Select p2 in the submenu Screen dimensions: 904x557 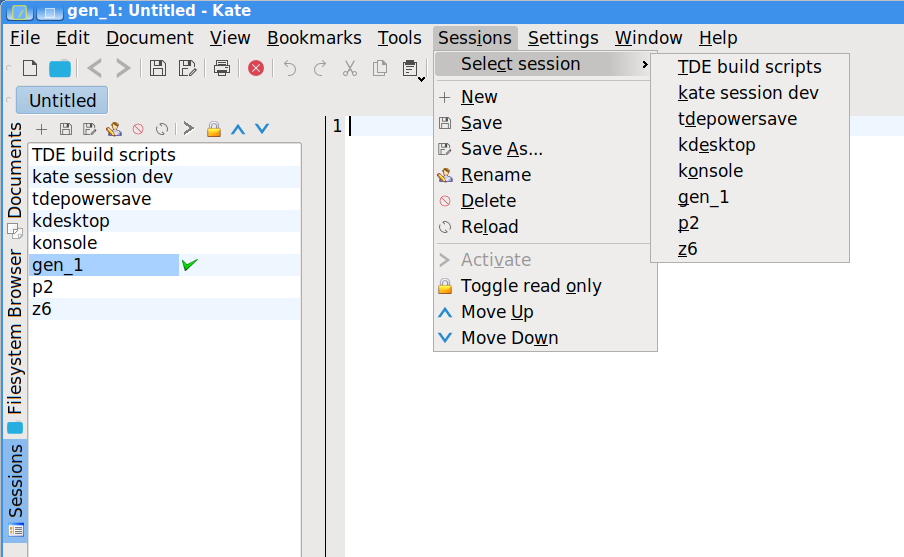(x=750, y=223)
